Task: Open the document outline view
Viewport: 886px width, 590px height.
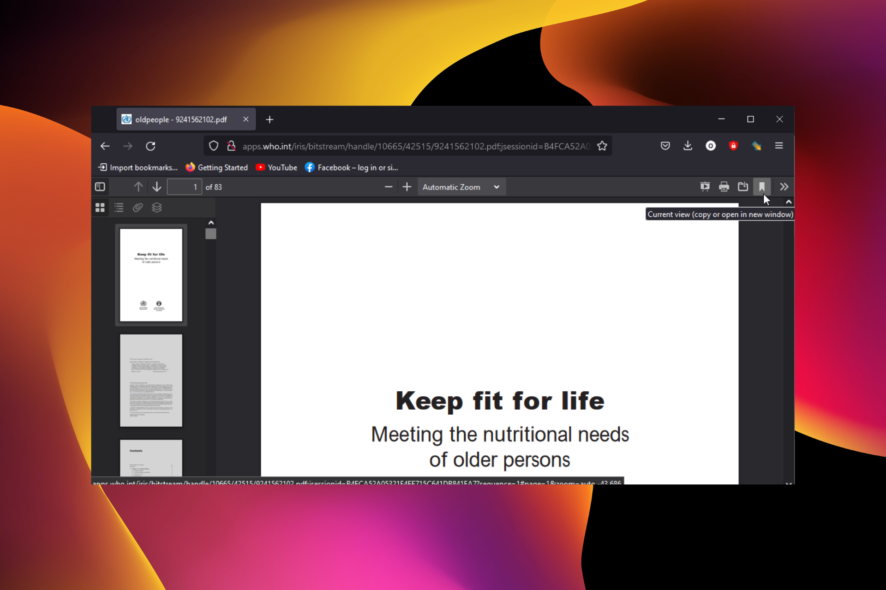Action: [x=118, y=207]
